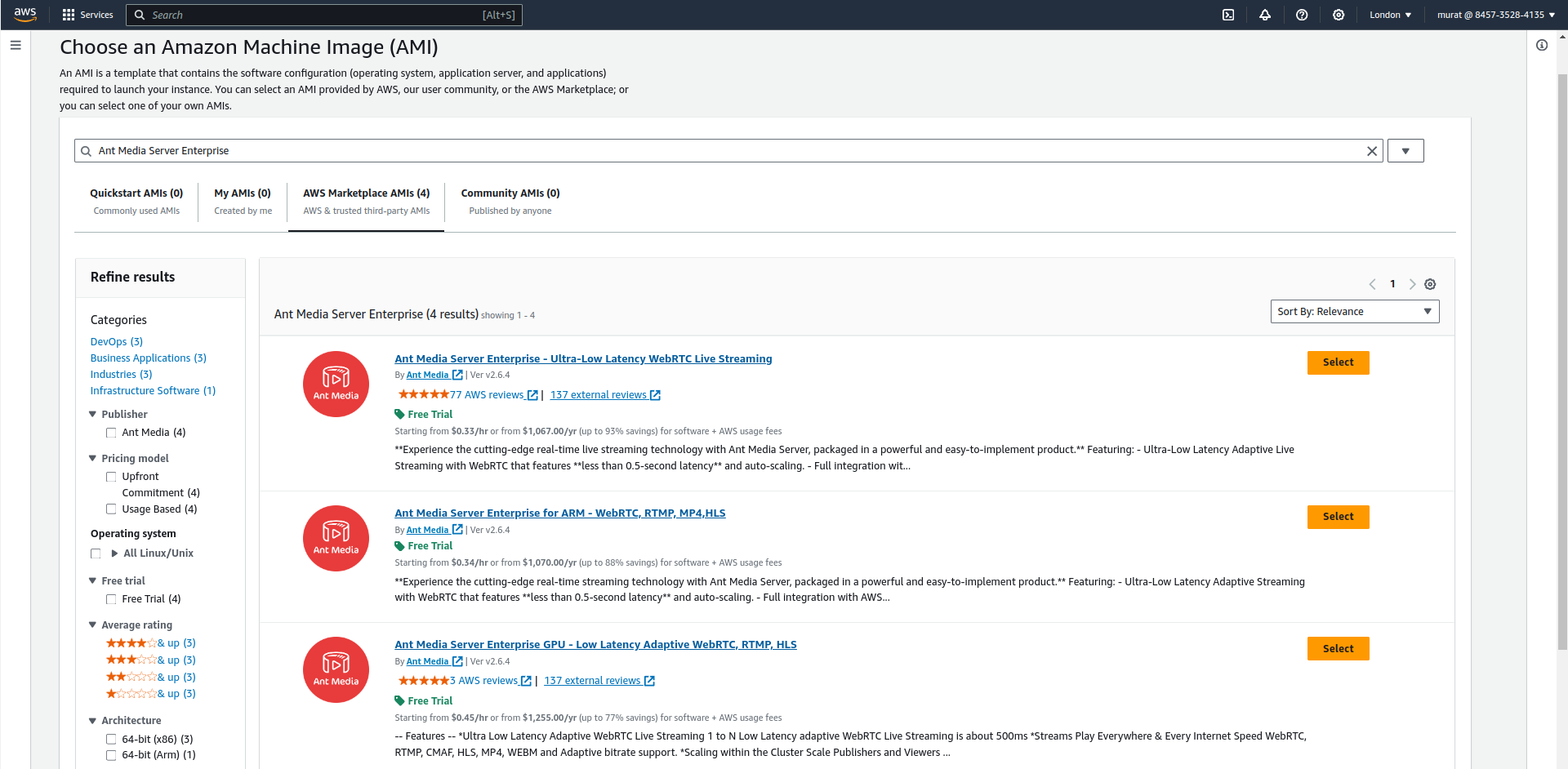The image size is (1568, 769).
Task: Toggle the hamburger side navigation
Action: click(16, 46)
